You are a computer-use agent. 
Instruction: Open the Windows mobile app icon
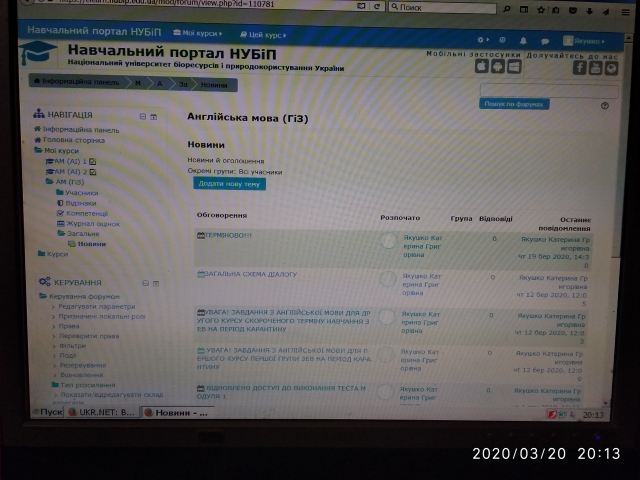tap(514, 67)
